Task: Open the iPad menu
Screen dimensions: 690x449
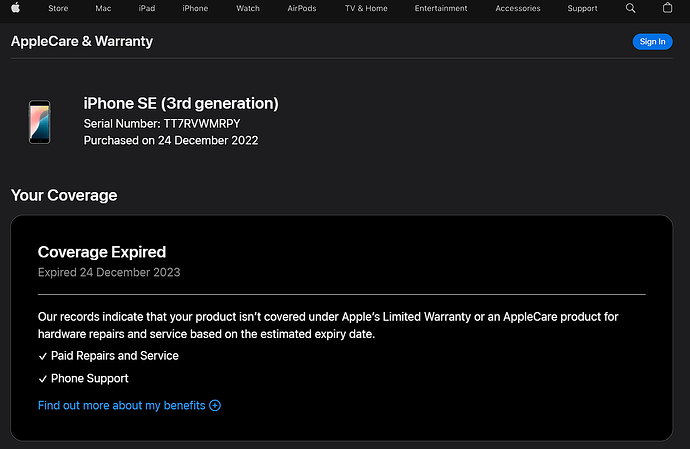Action: (147, 8)
